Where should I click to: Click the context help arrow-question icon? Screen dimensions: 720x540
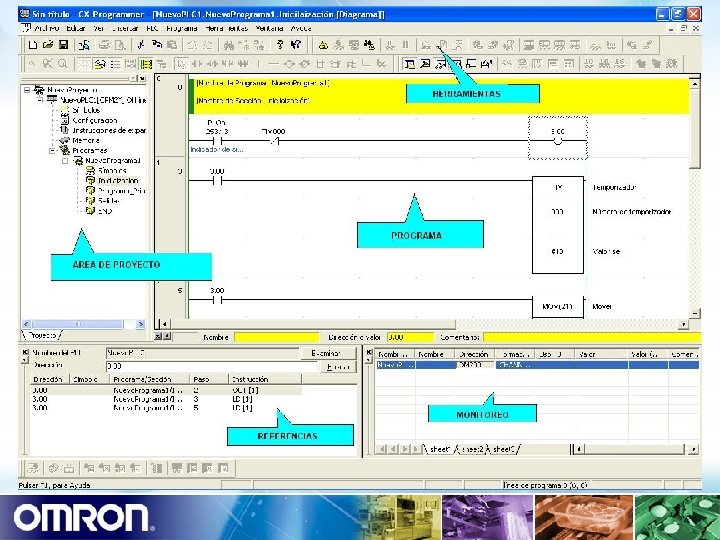(296, 45)
